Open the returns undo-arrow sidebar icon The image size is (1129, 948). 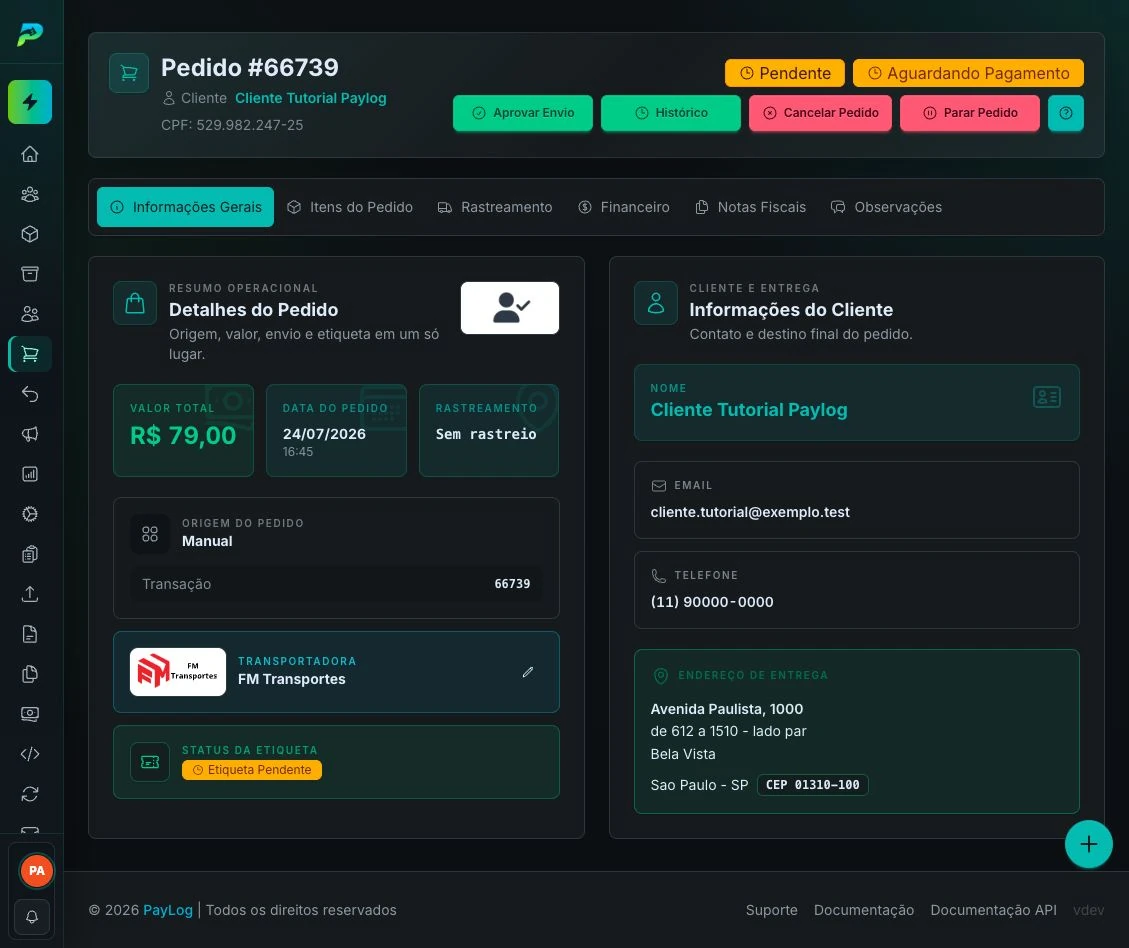point(30,394)
